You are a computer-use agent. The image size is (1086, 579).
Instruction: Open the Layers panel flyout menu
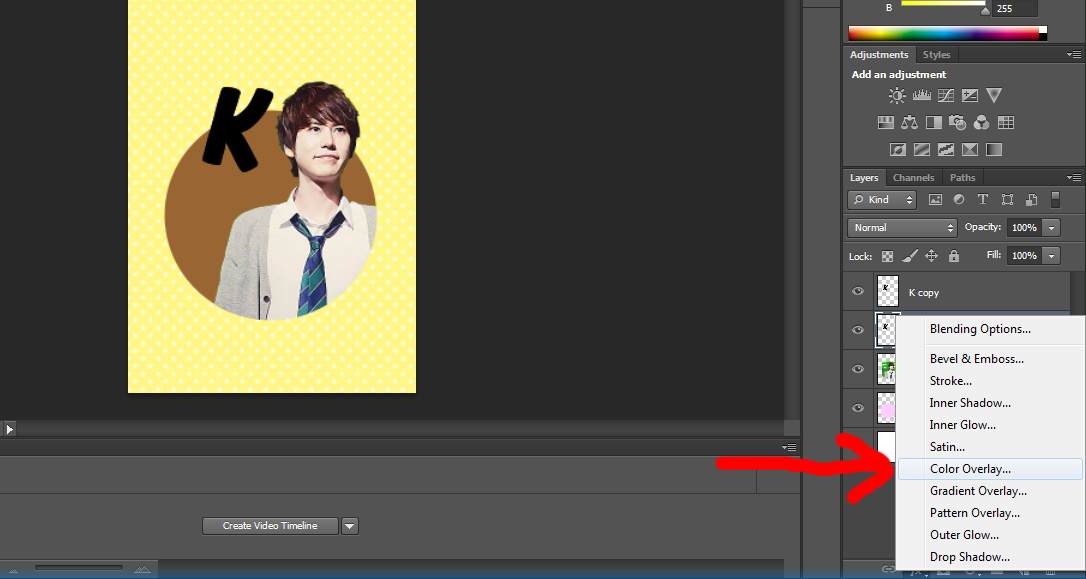(1074, 177)
